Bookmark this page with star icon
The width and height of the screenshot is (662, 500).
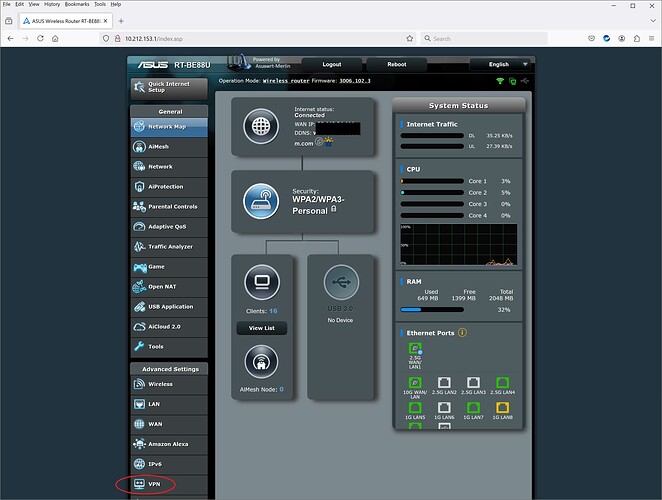(410, 38)
